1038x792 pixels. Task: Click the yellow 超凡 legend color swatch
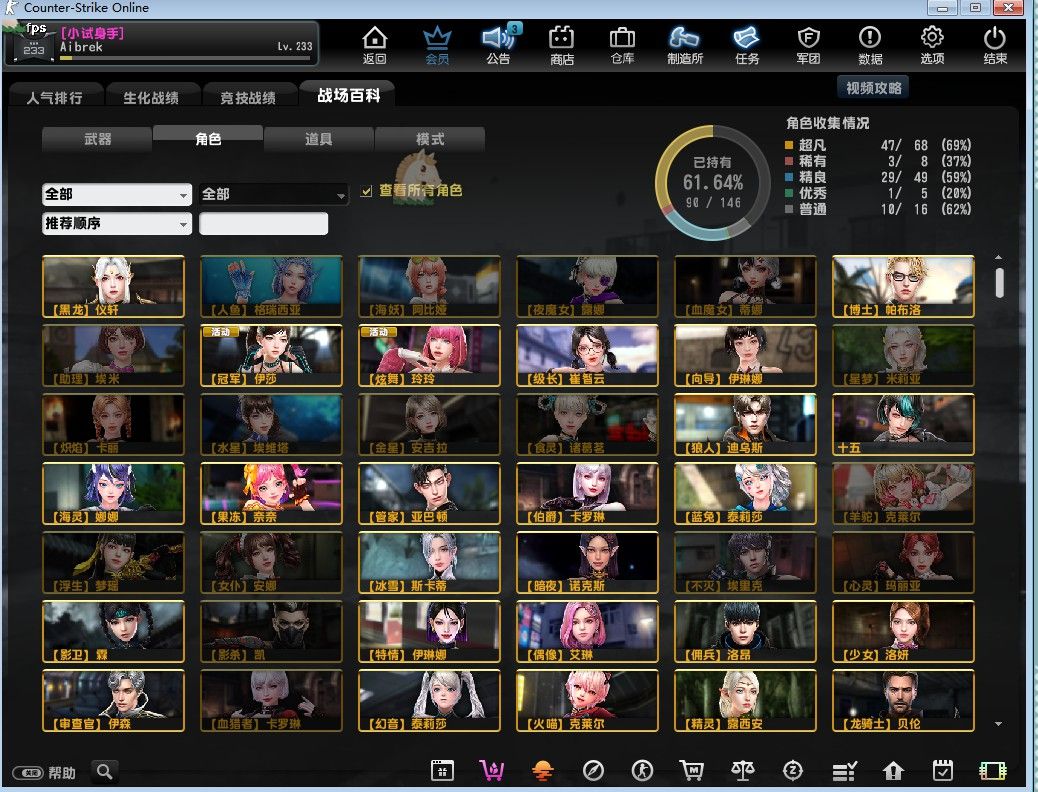tap(789, 146)
